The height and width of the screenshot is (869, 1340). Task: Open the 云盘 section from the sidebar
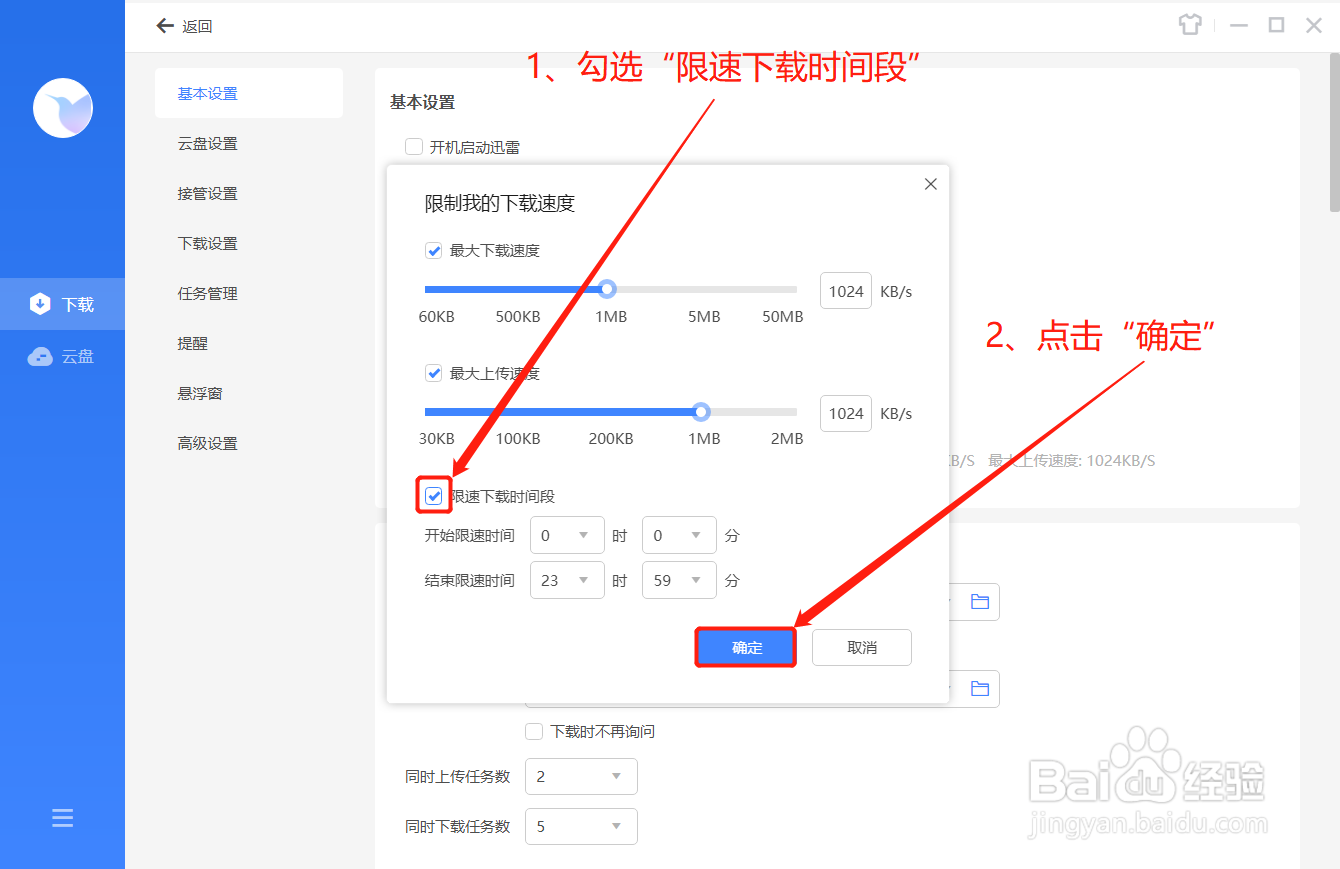point(62,355)
